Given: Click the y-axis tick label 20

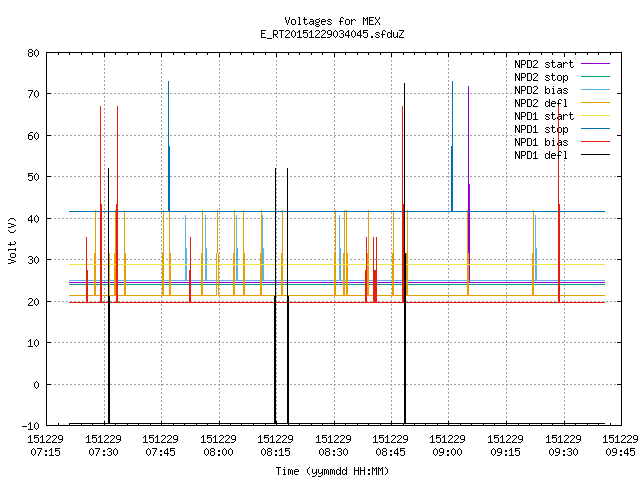Looking at the screenshot, I should (33, 302).
